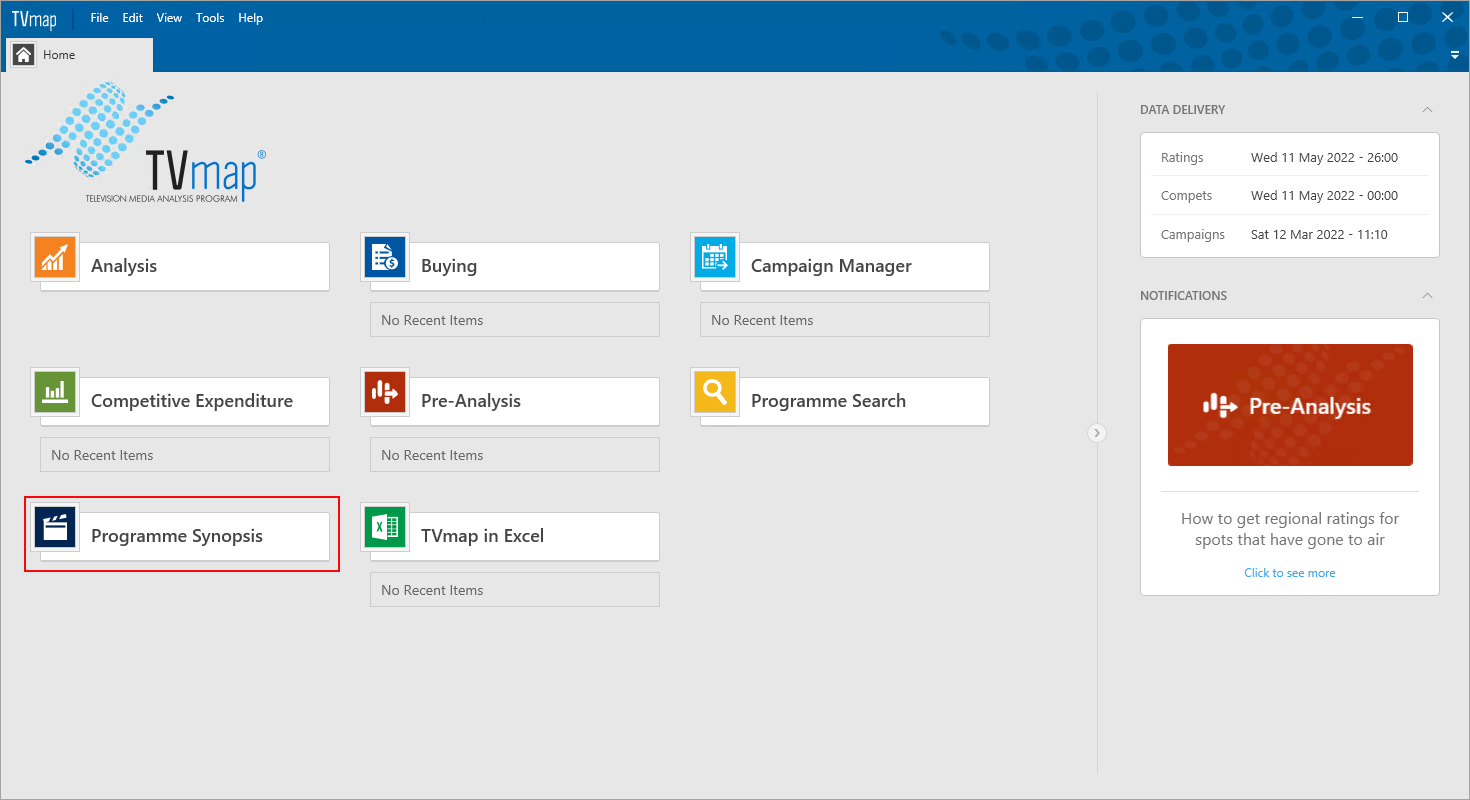1470x800 pixels.
Task: Click the TVmap logo in title bar
Action: 34,18
